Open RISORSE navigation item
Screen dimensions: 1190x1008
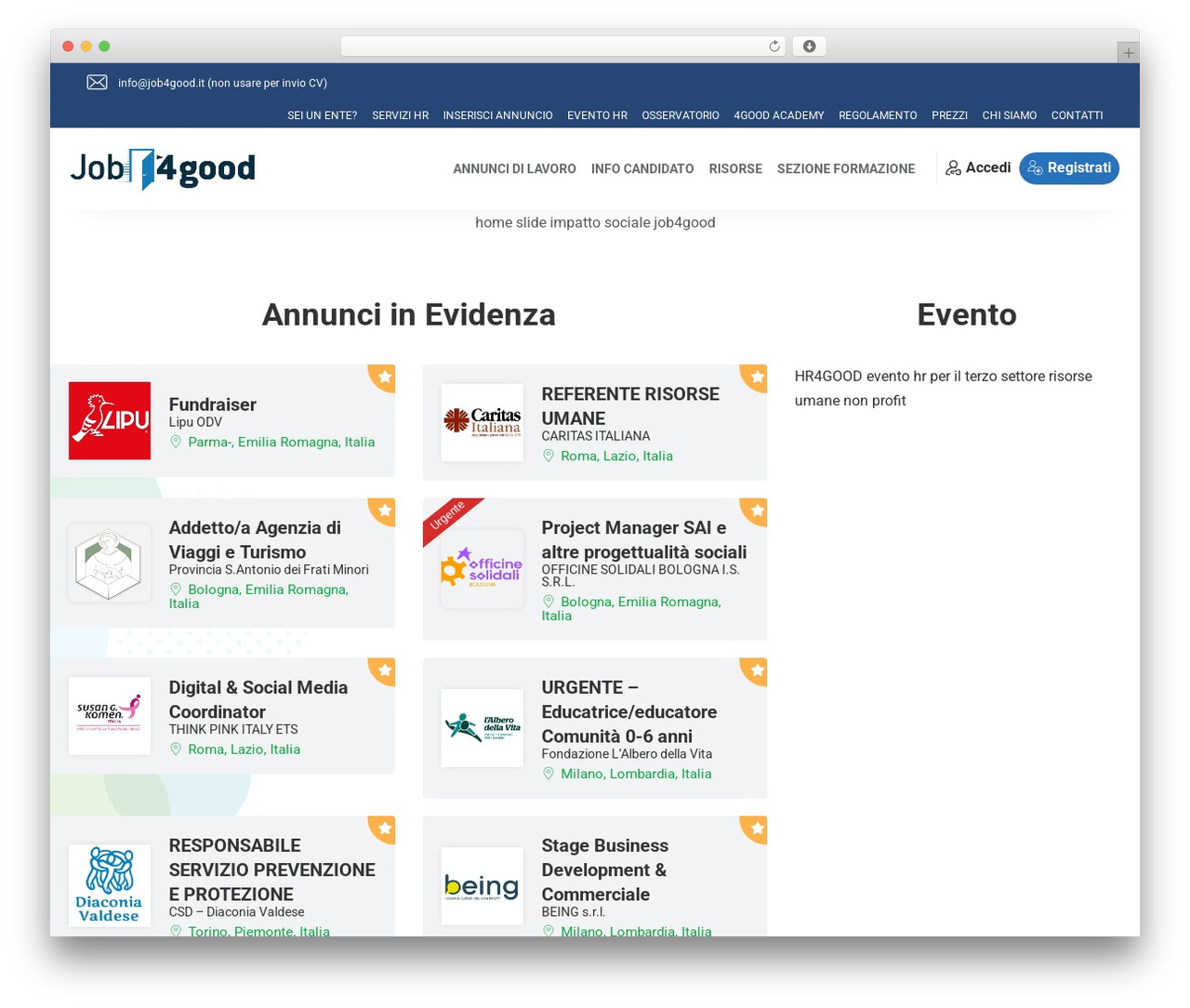pyautogui.click(x=735, y=168)
